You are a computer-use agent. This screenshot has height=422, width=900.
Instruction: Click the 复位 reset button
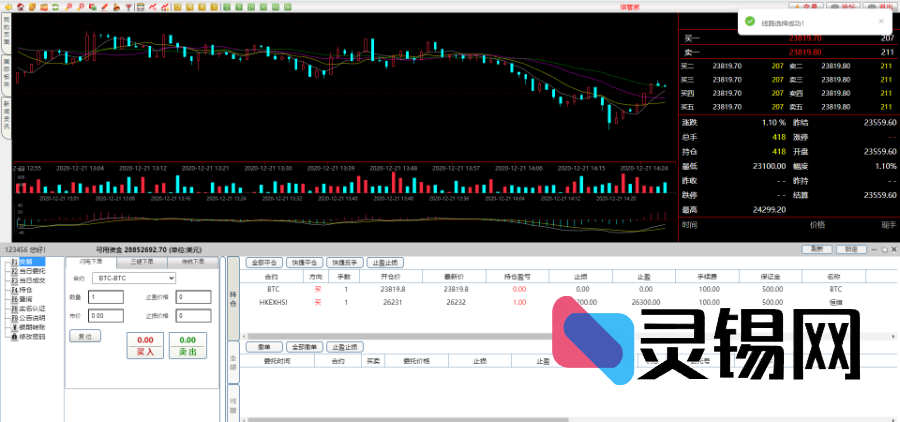[85, 336]
